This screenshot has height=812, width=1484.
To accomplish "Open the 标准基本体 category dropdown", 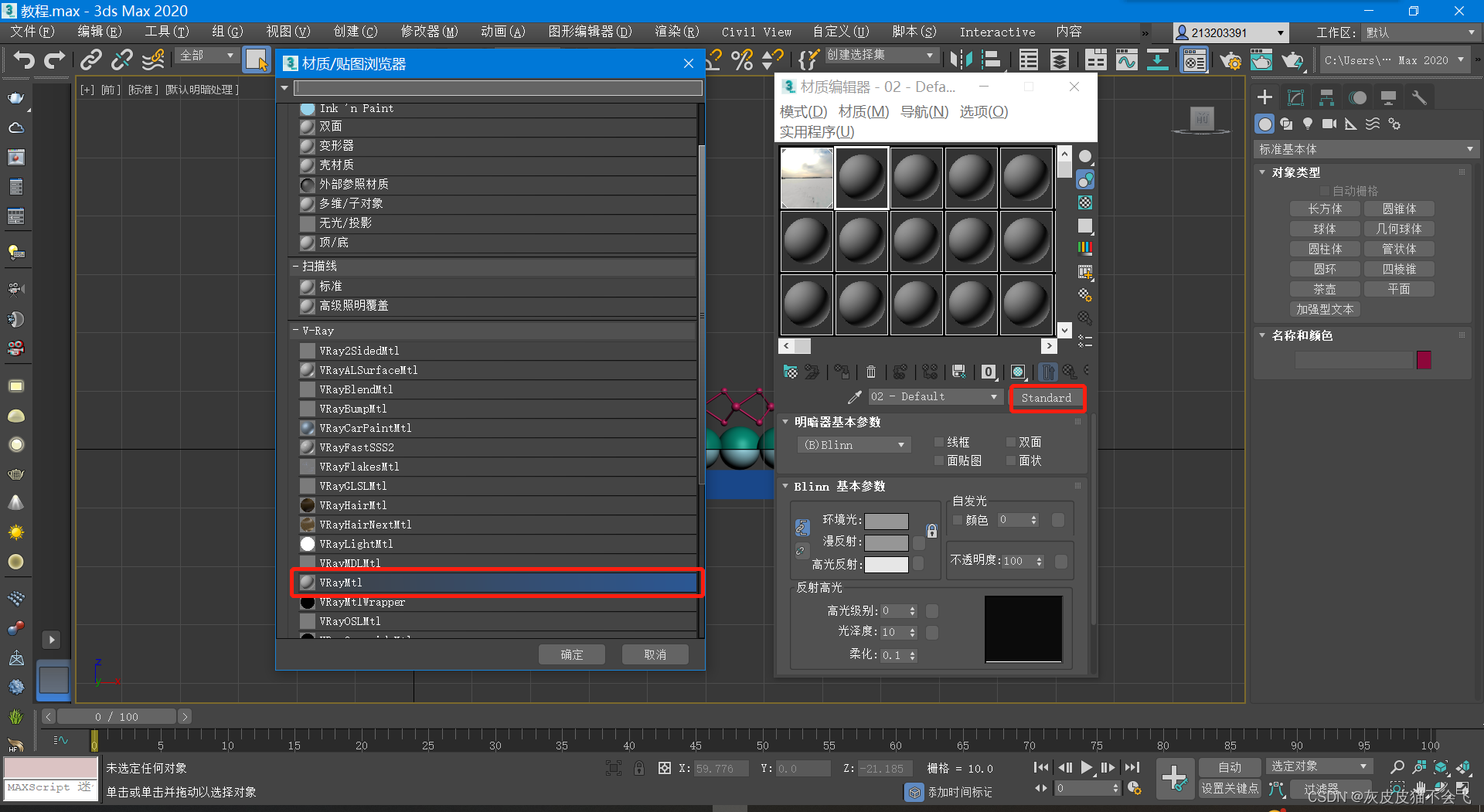I will click(x=1365, y=149).
